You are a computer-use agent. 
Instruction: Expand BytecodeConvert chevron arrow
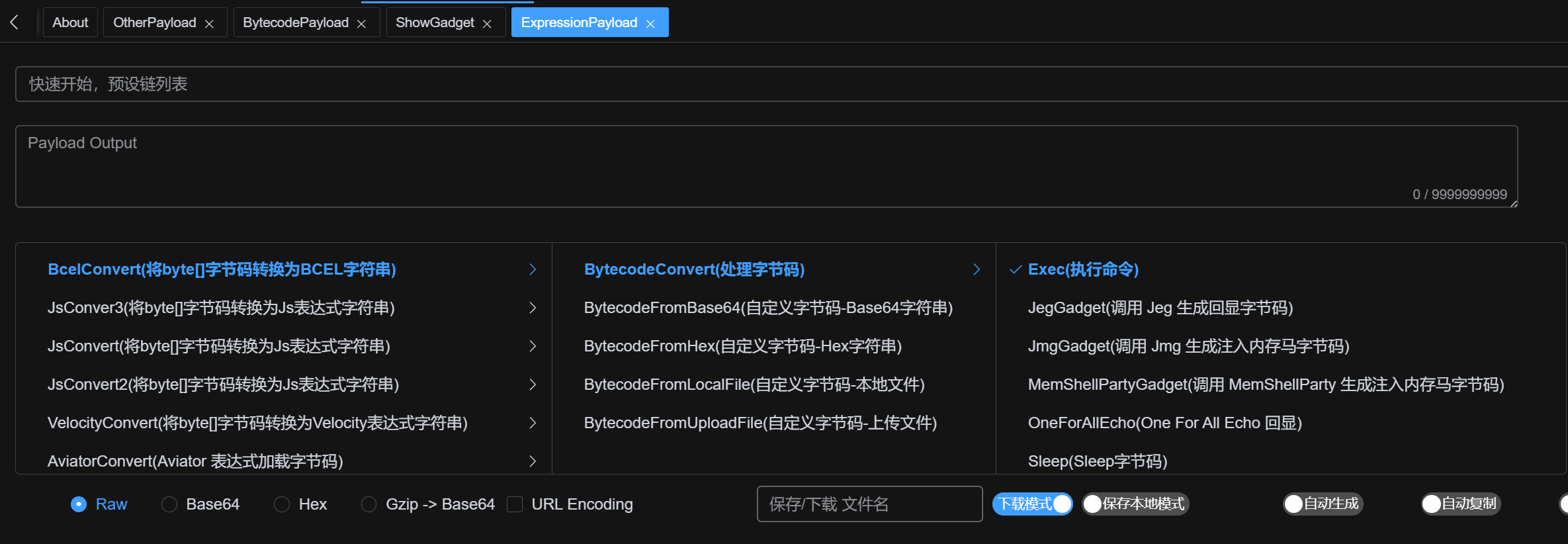[x=977, y=269]
